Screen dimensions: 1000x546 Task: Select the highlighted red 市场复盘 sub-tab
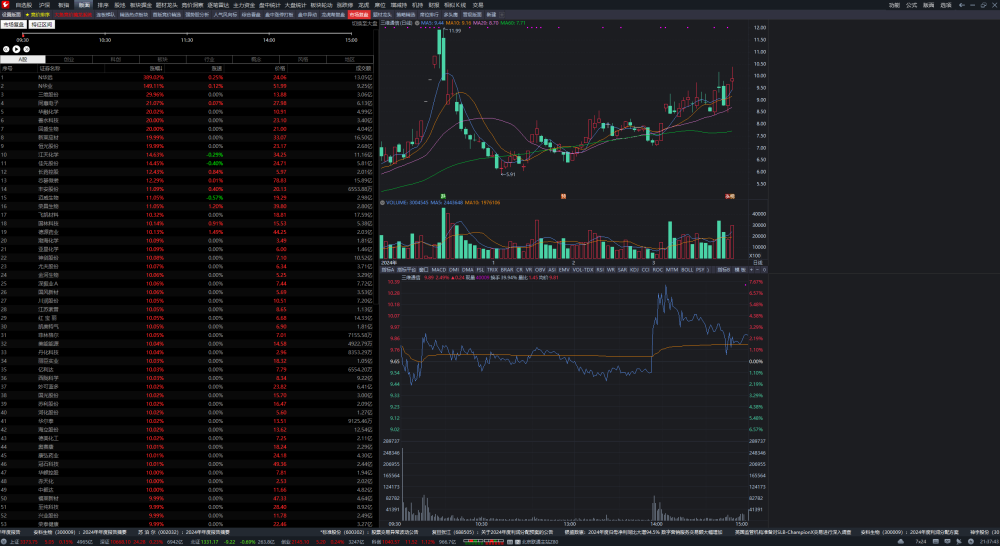pos(359,14)
